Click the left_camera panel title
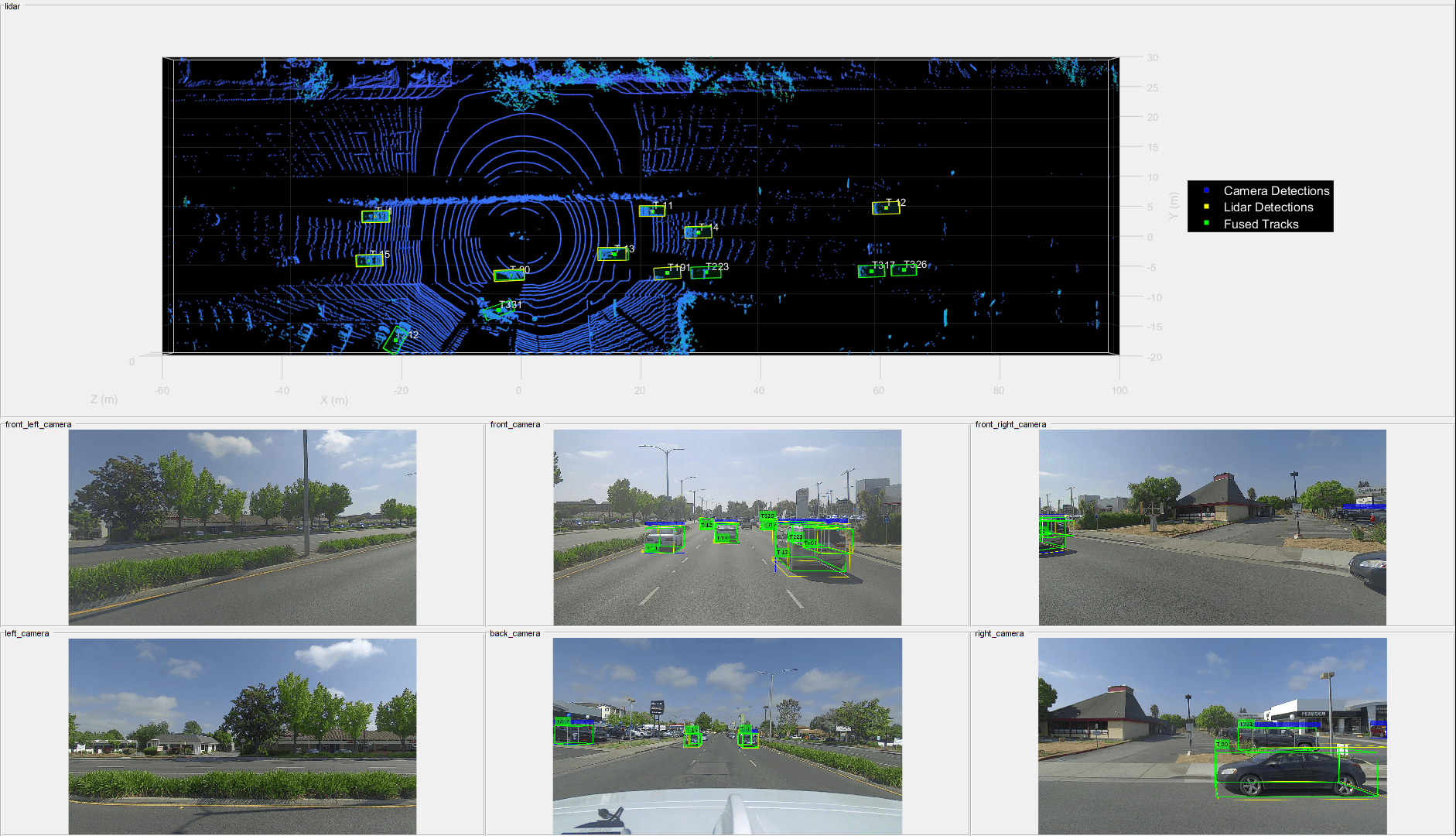 click(27, 633)
